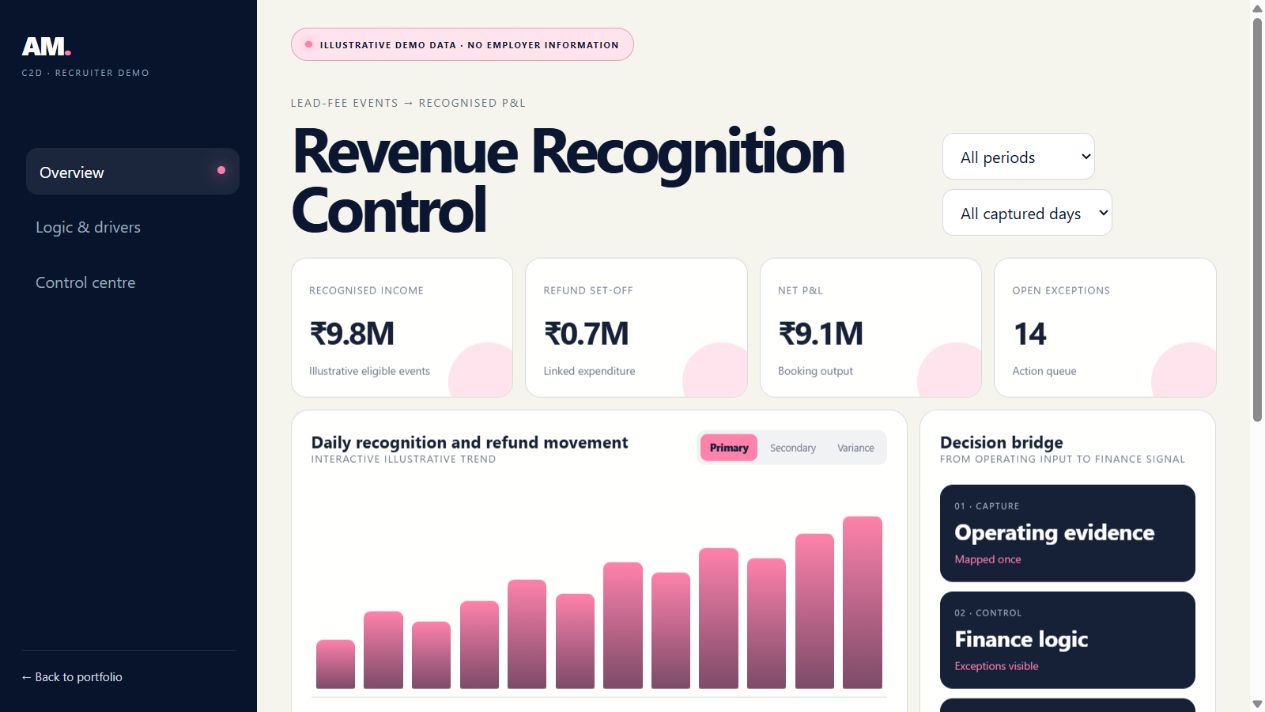1265x712 pixels.
Task: Click the tallest last chart bar
Action: tap(862, 602)
